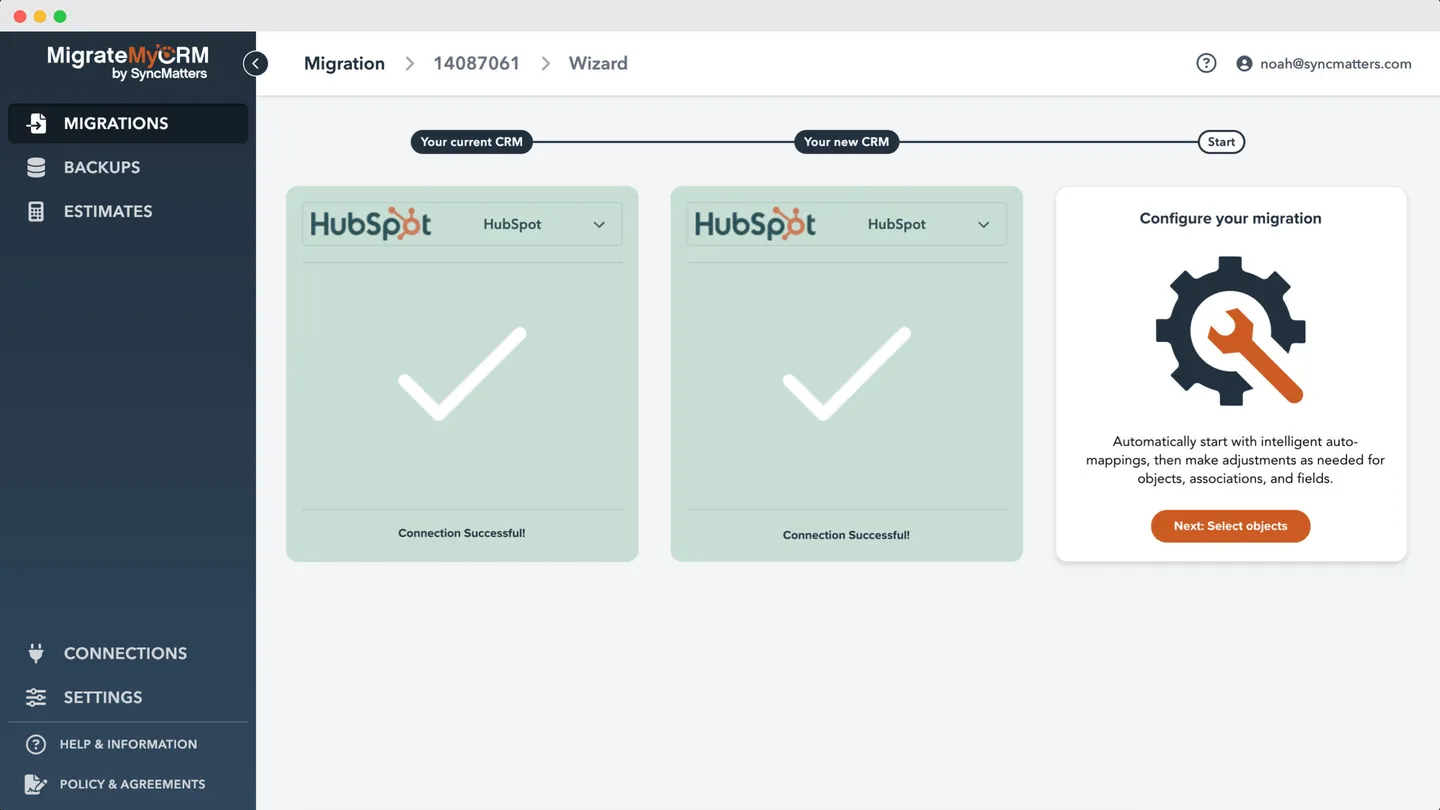Click the green fullscreen window button

(x=60, y=16)
